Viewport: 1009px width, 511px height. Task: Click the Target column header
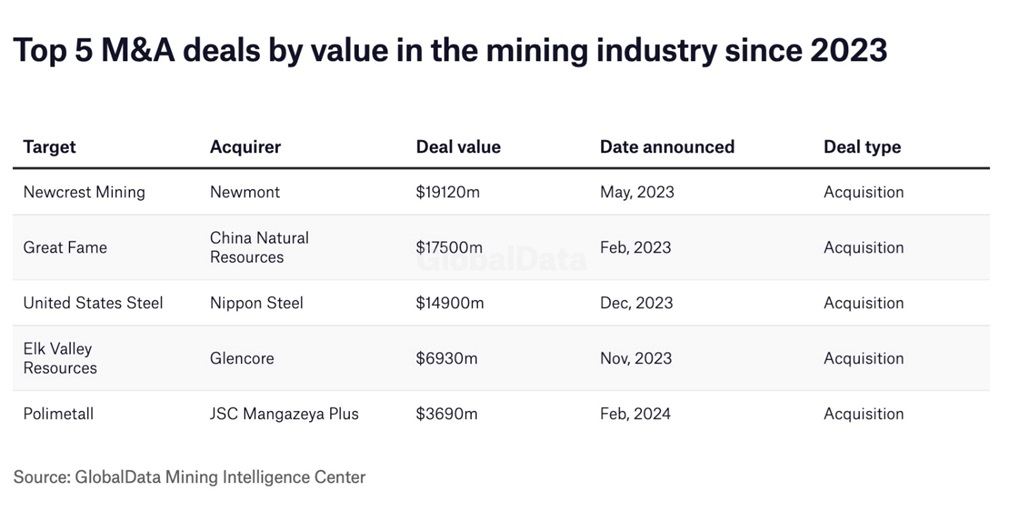point(50,147)
